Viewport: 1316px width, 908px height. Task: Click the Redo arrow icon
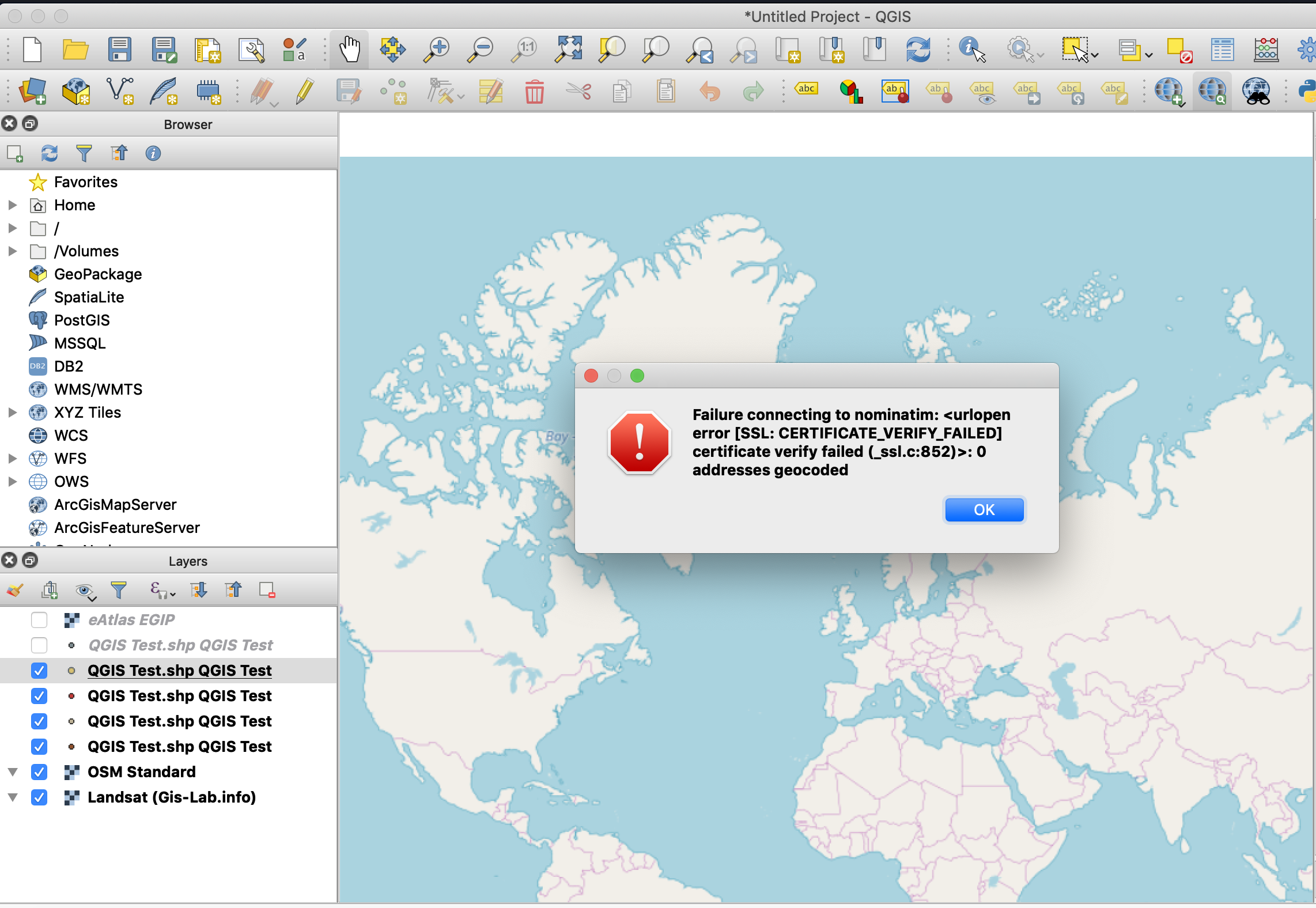point(753,91)
